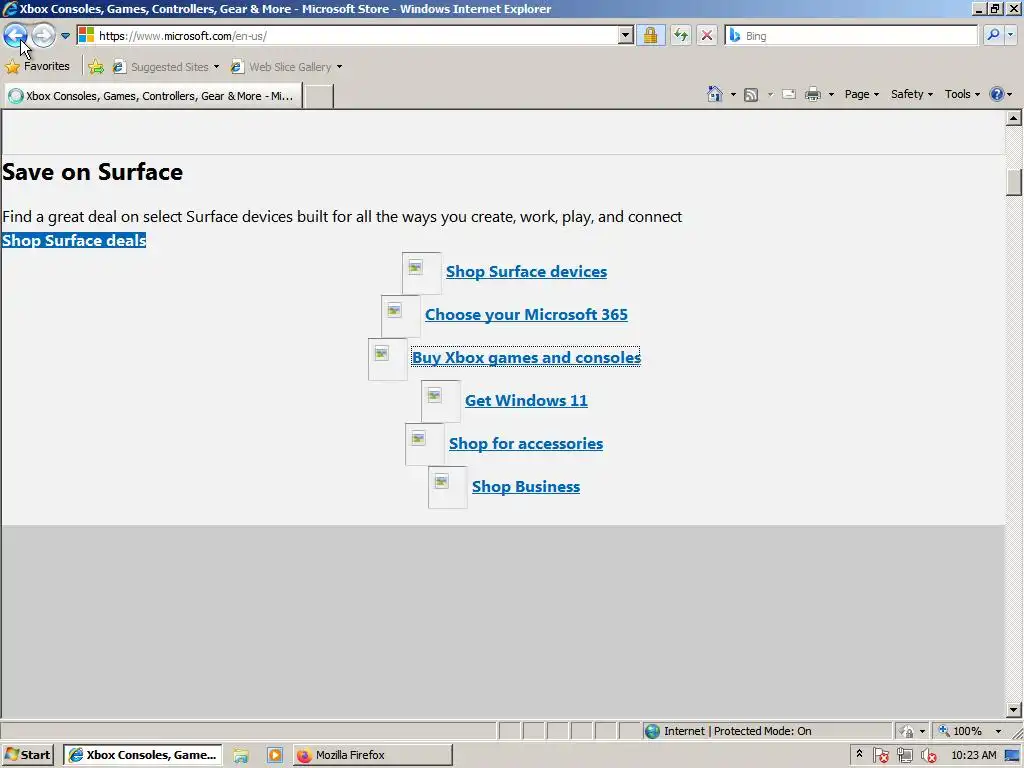The width and height of the screenshot is (1024, 768).
Task: Click the Help question mark icon
Action: (997, 94)
